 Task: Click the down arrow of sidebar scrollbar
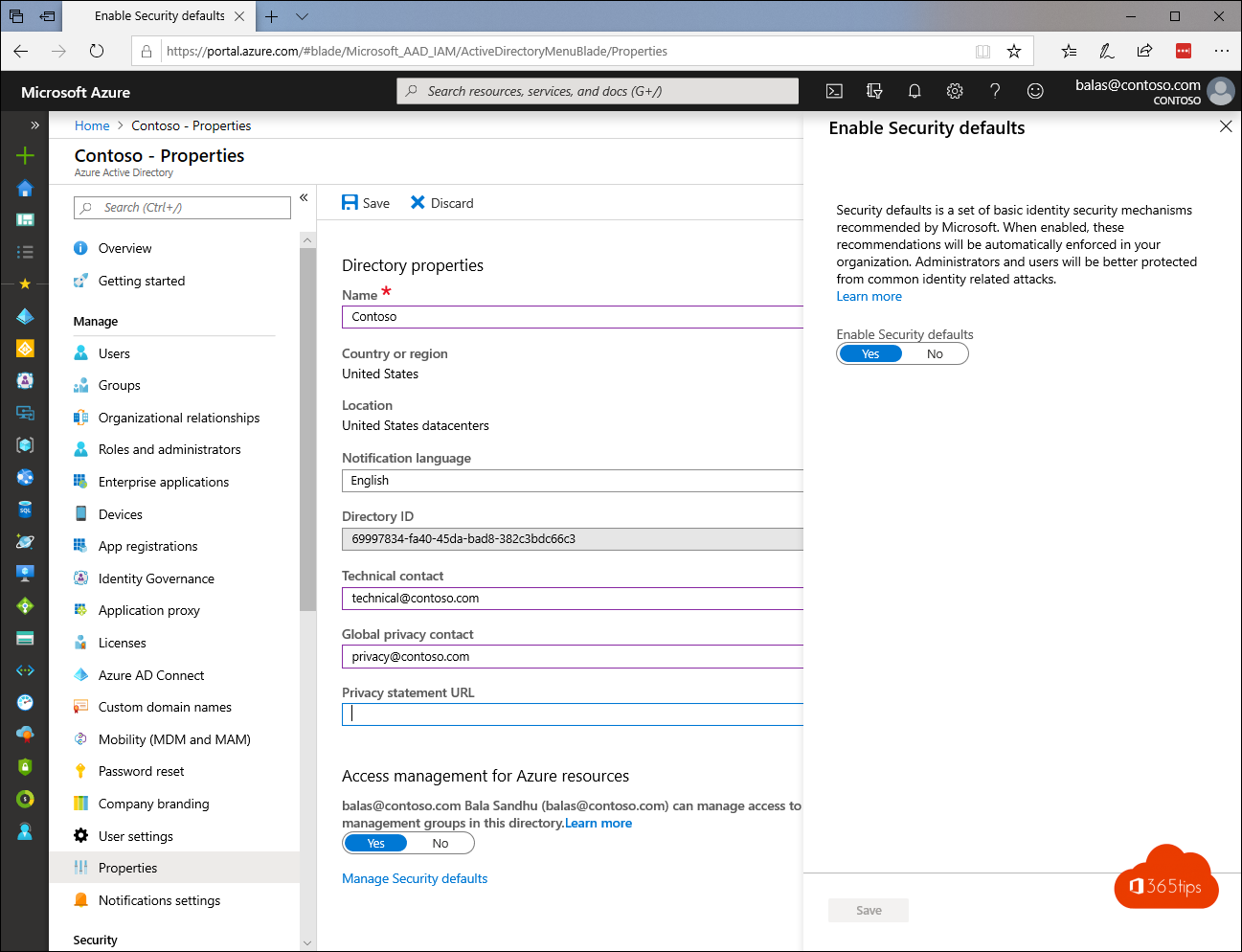[x=307, y=942]
